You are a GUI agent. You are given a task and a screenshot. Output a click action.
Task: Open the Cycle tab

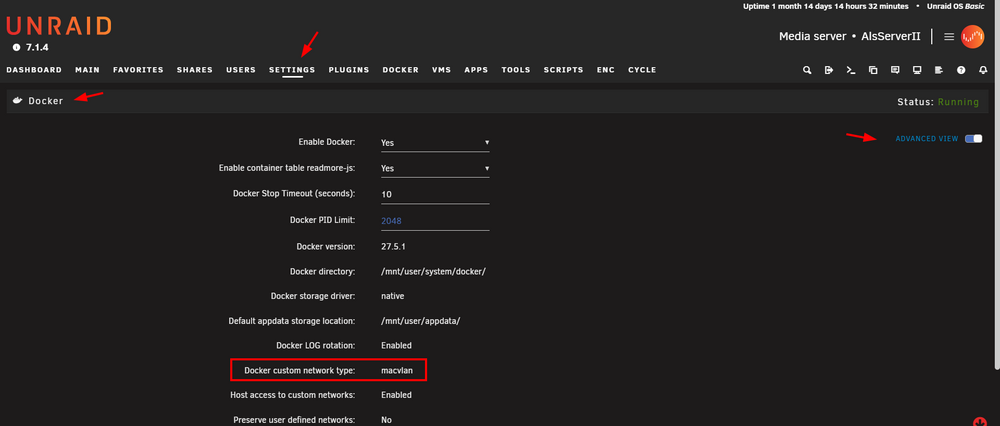[642, 70]
